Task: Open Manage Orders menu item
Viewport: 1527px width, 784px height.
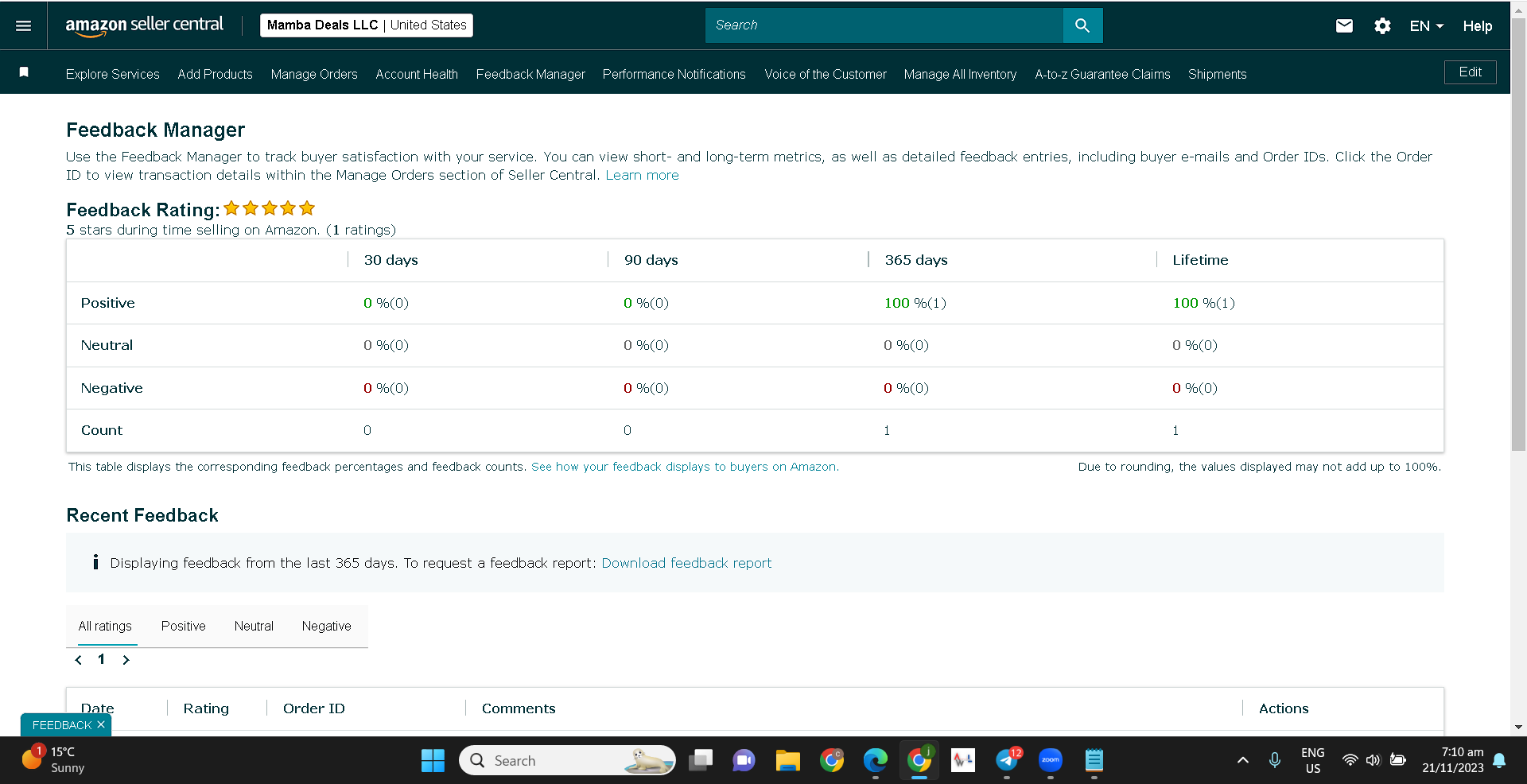Action: coord(314,74)
